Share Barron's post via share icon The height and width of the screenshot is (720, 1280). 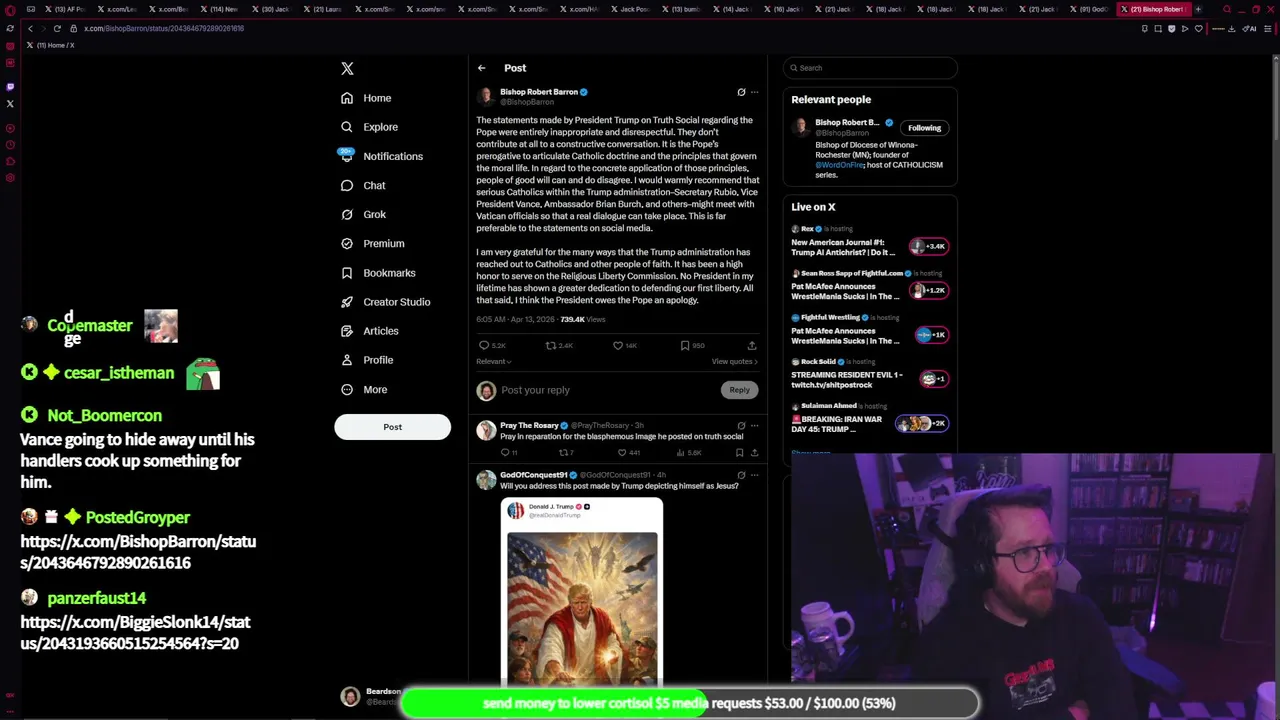pos(752,346)
